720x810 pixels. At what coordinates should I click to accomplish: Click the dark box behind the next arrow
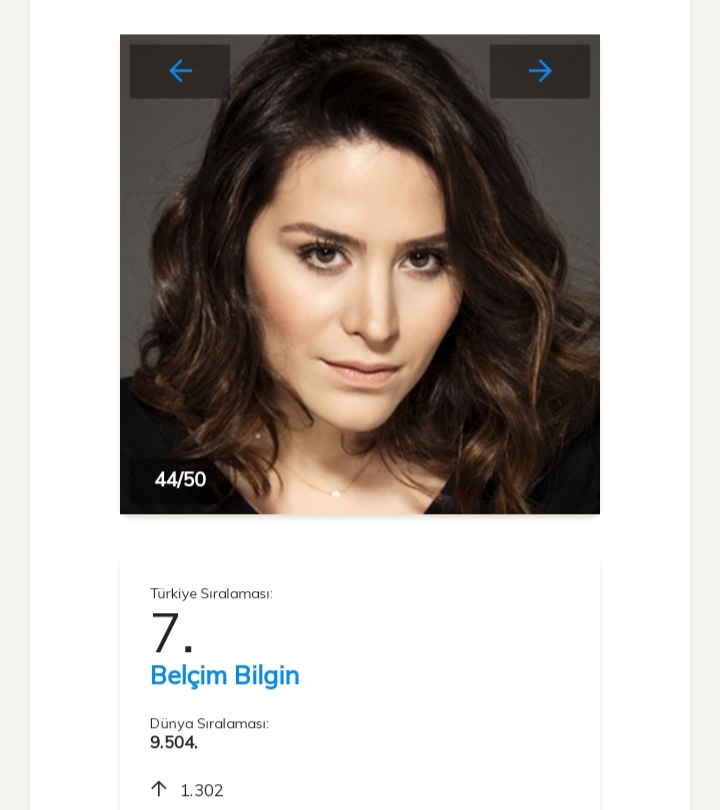[x=573, y=85]
